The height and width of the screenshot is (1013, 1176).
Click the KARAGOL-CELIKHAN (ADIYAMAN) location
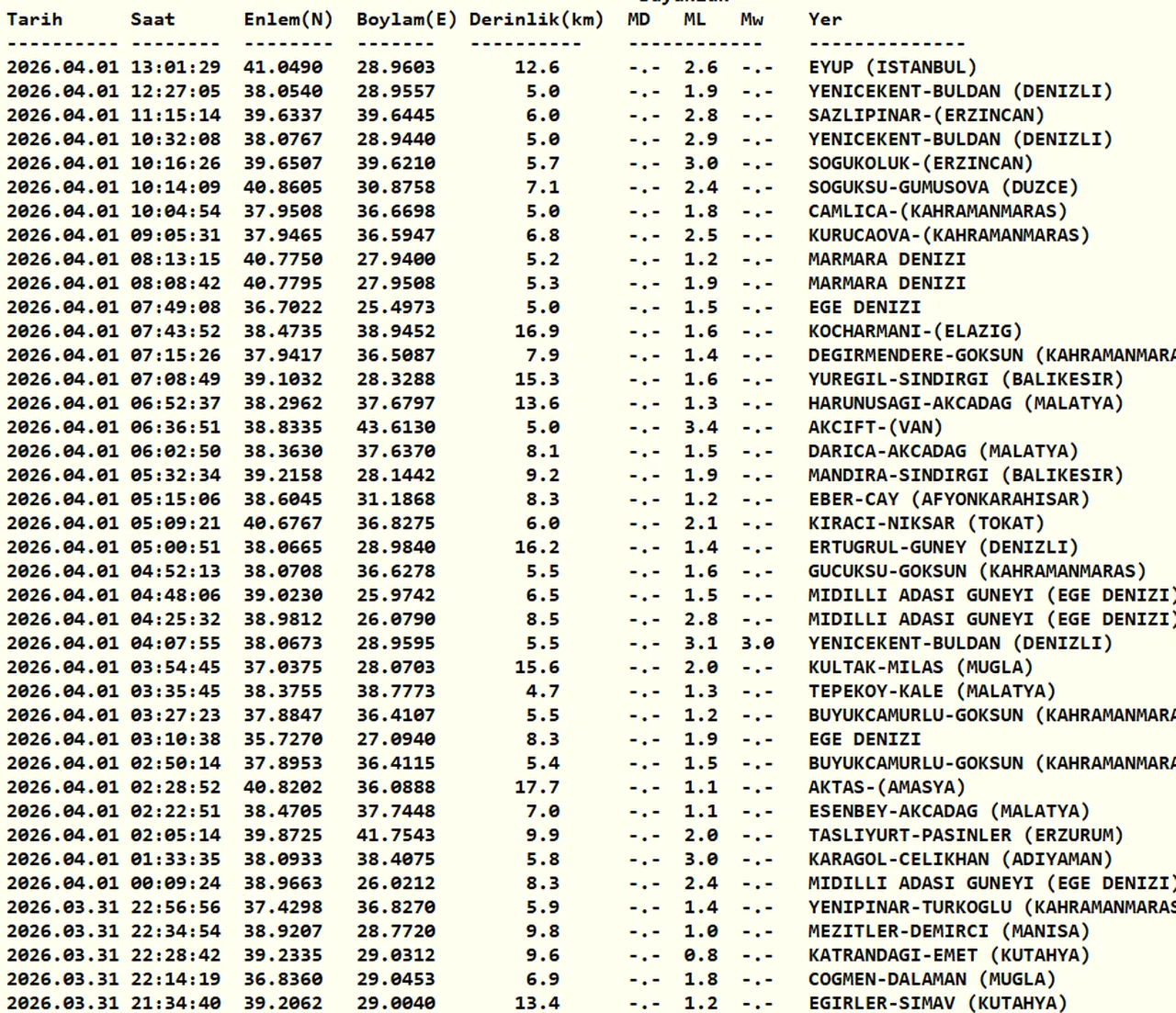click(x=960, y=859)
